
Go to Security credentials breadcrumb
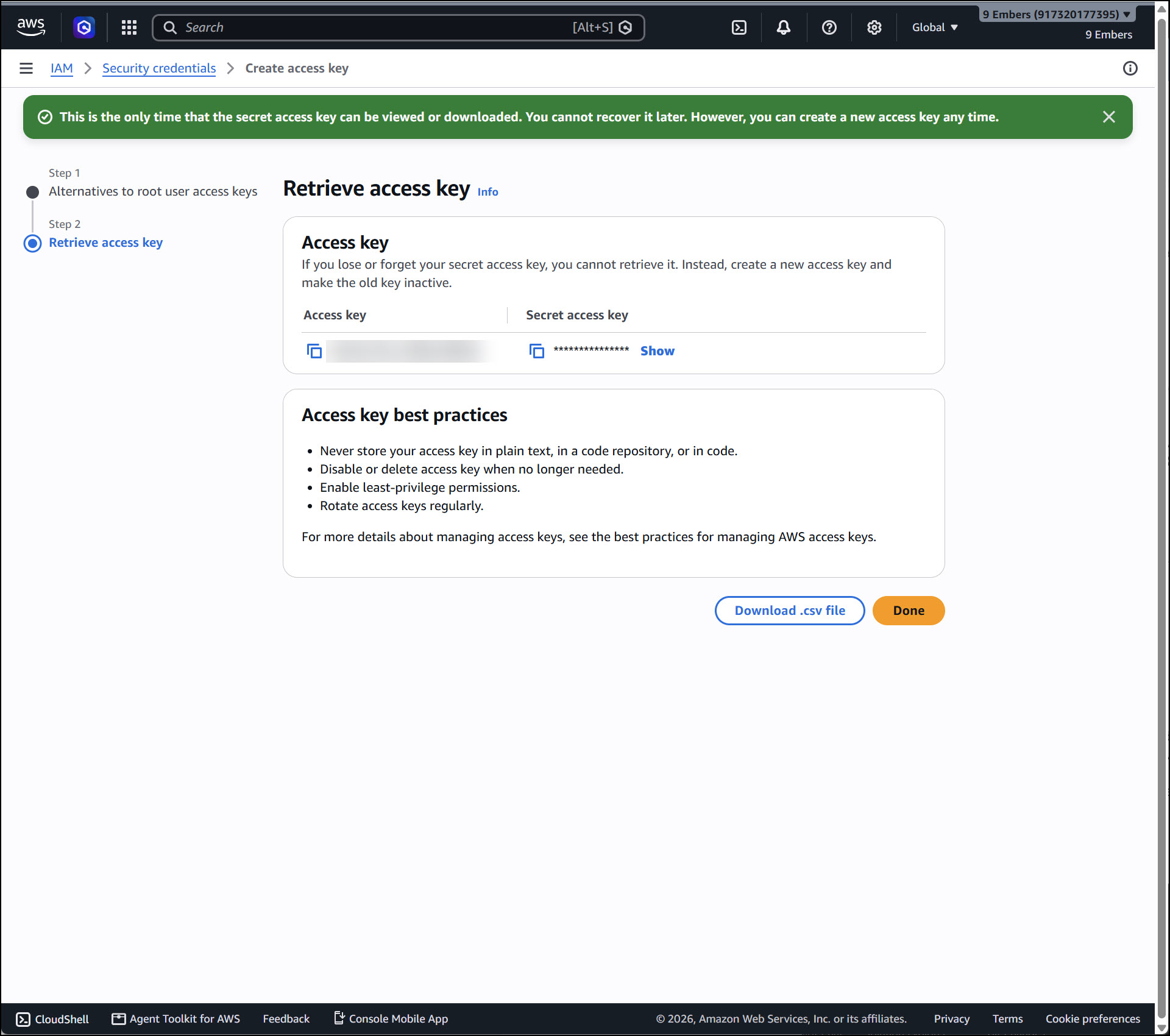159,68
